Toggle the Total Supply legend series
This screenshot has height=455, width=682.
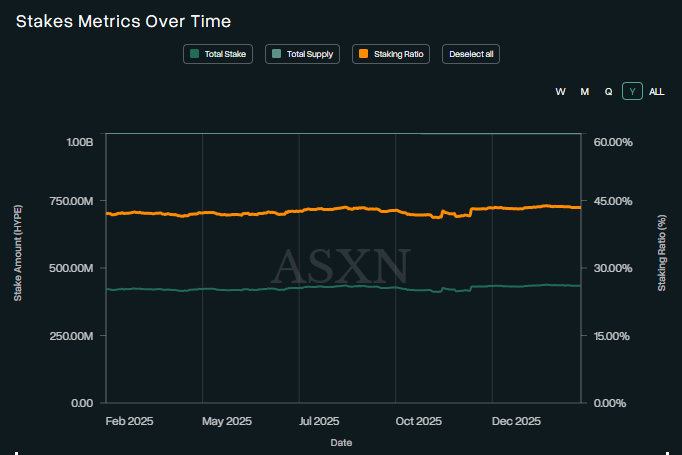pyautogui.click(x=304, y=54)
